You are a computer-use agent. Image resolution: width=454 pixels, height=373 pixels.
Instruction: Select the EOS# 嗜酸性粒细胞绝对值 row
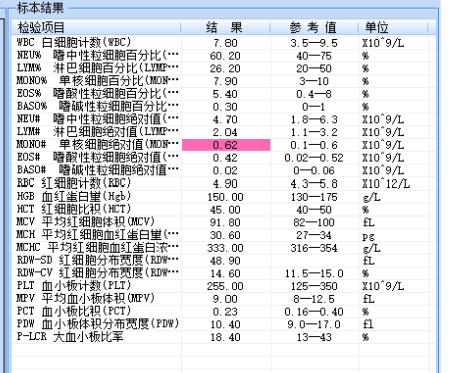coord(224,158)
